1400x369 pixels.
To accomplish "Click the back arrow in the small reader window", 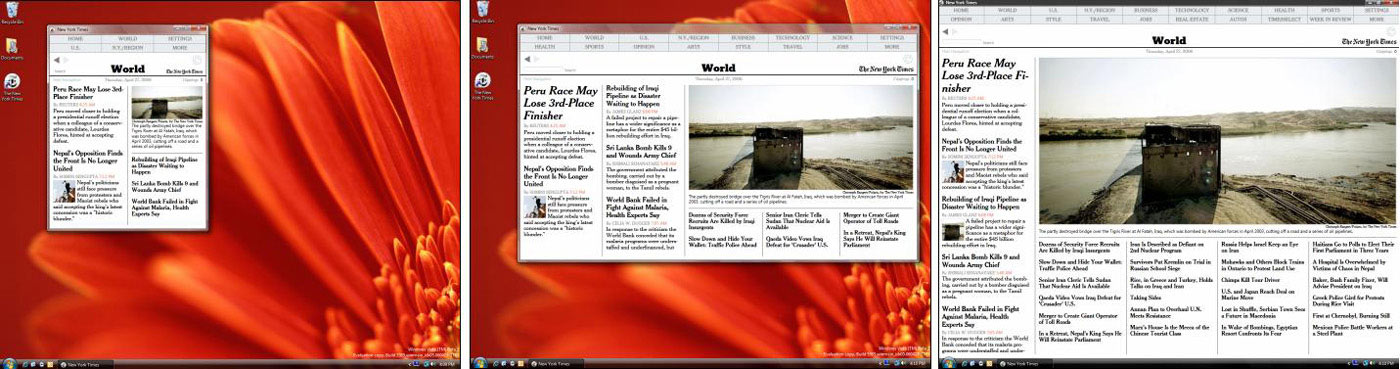I will tap(56, 60).
